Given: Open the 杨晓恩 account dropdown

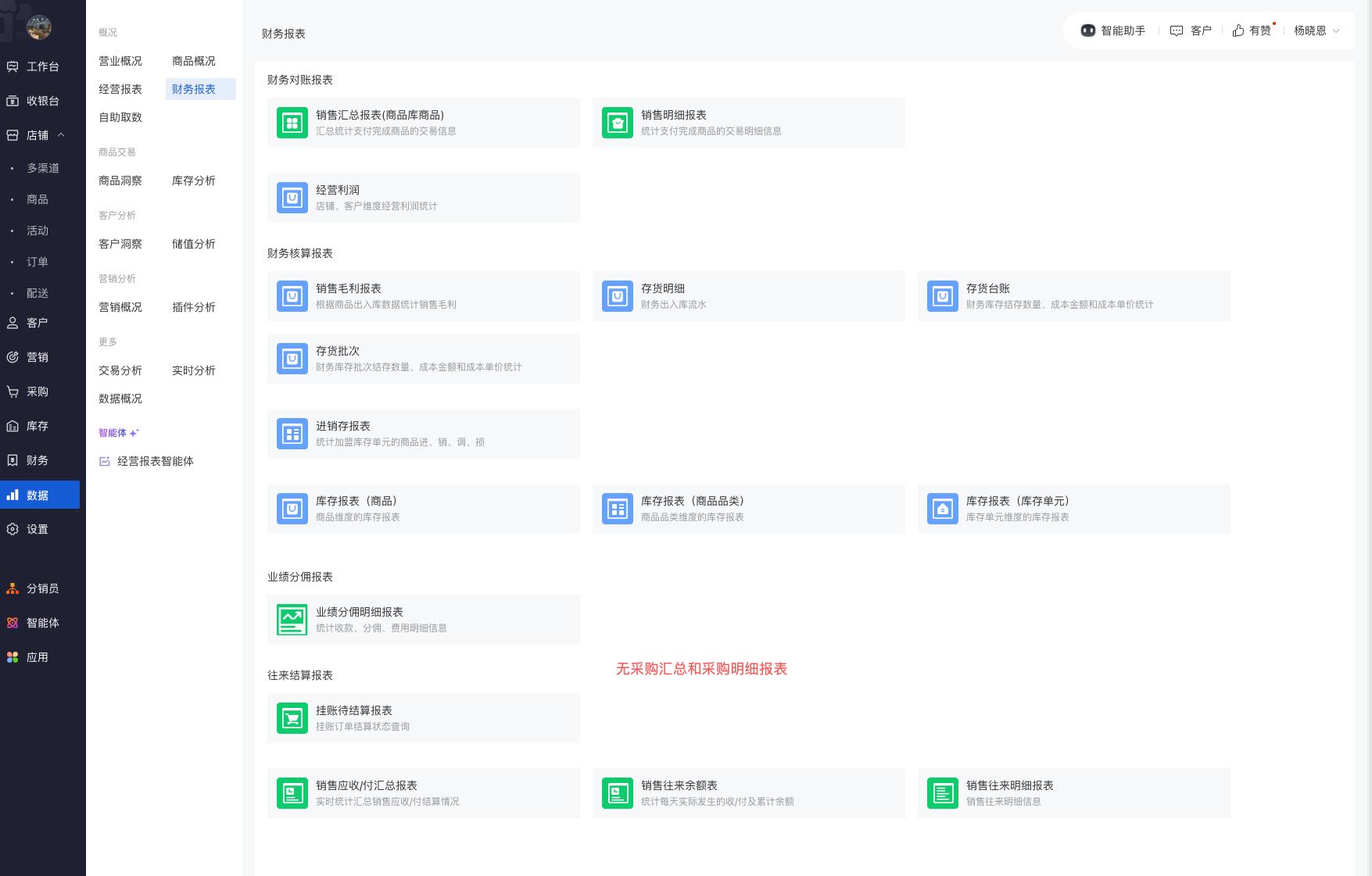Looking at the screenshot, I should pyautogui.click(x=1316, y=30).
